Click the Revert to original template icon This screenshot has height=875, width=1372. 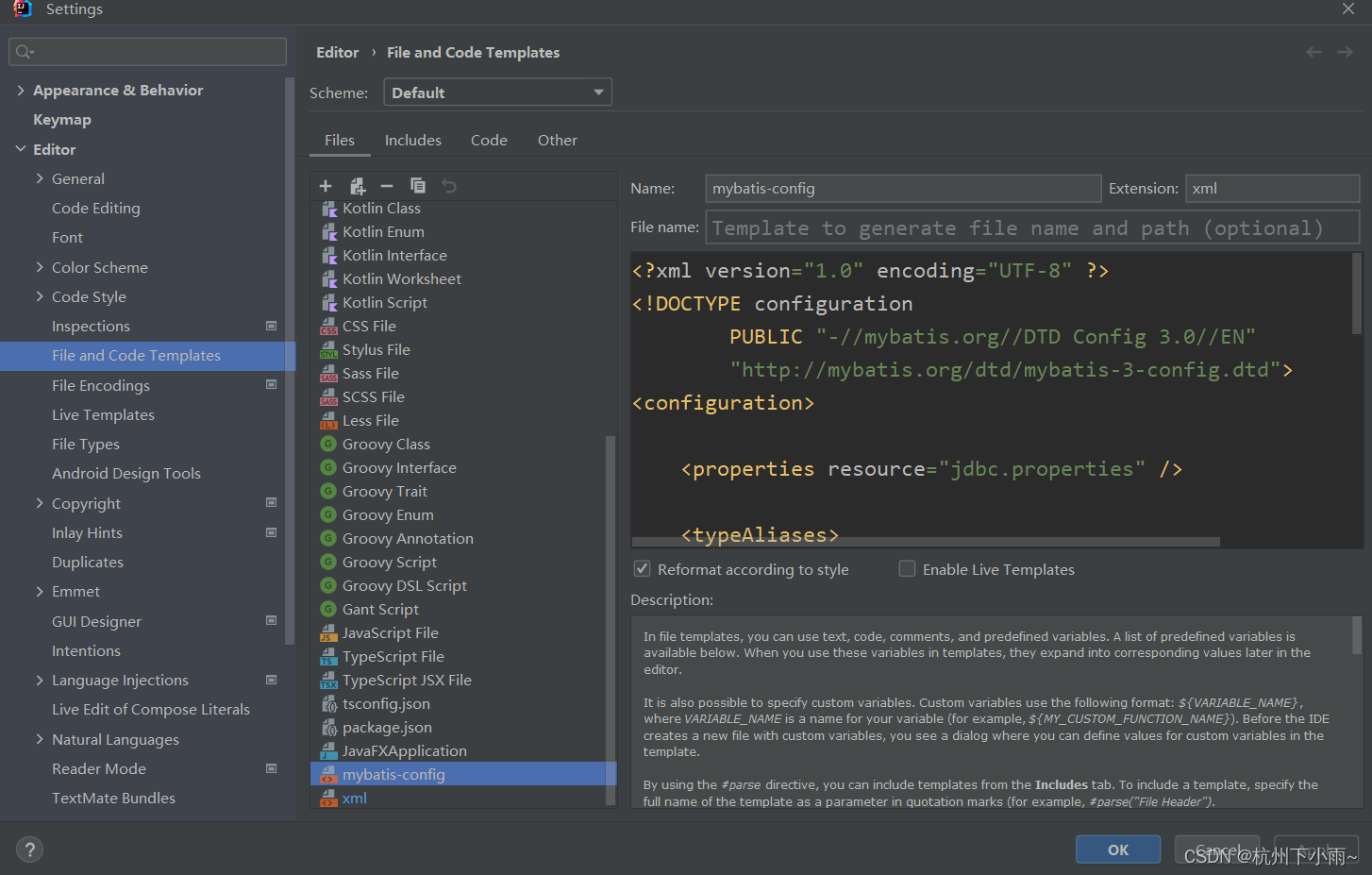(x=449, y=186)
